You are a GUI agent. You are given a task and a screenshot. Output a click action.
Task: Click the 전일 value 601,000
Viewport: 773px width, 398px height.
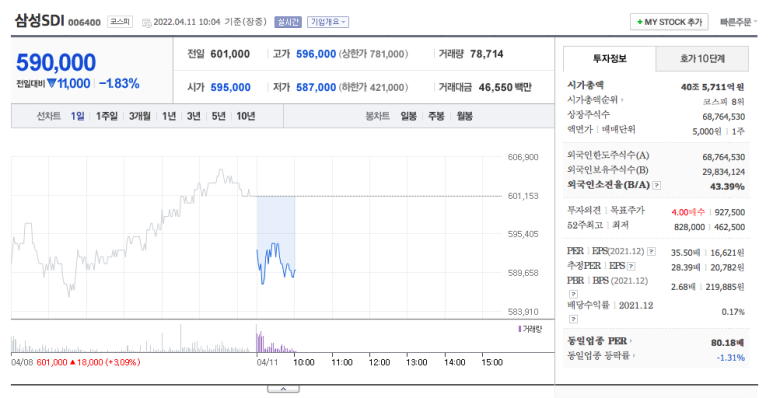(230, 54)
